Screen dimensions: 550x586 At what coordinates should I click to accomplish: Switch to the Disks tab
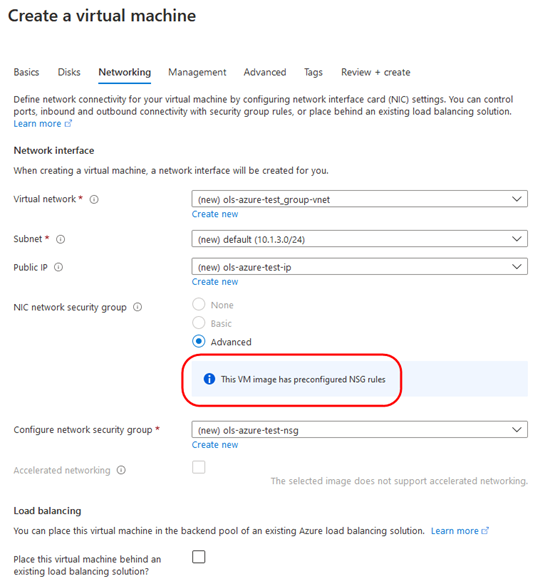(69, 72)
